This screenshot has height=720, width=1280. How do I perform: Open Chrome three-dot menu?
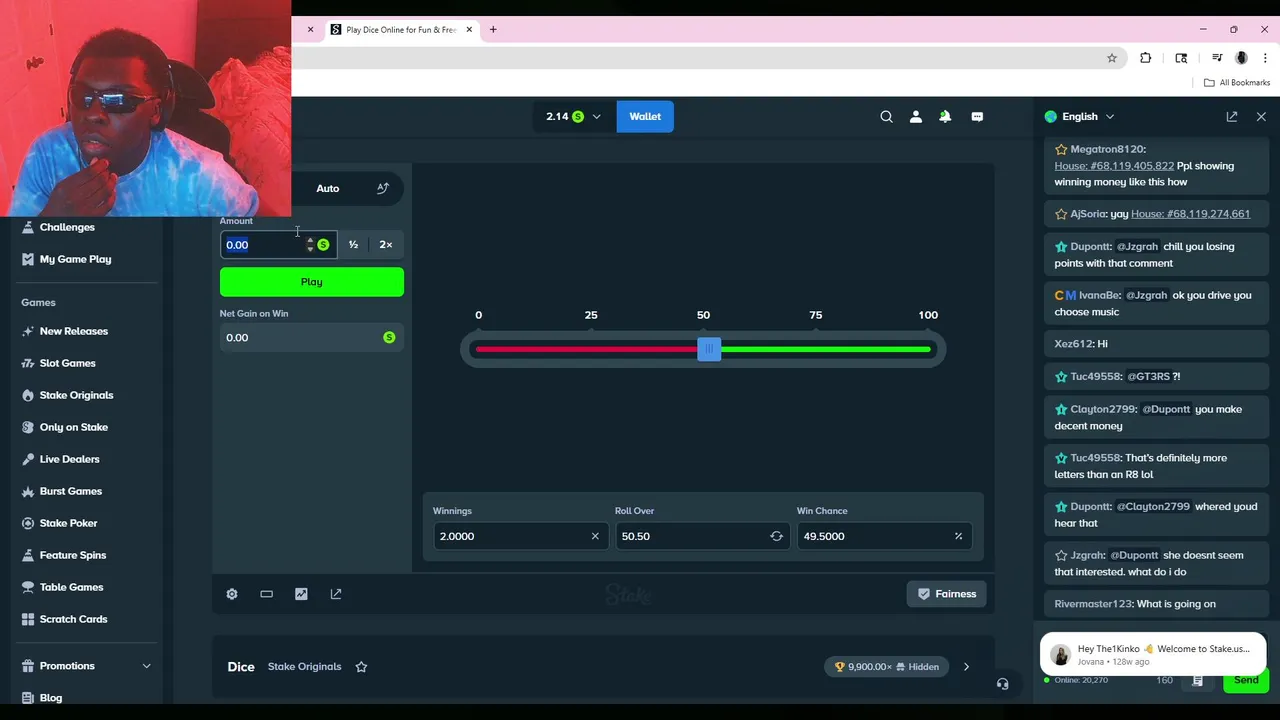(1265, 58)
